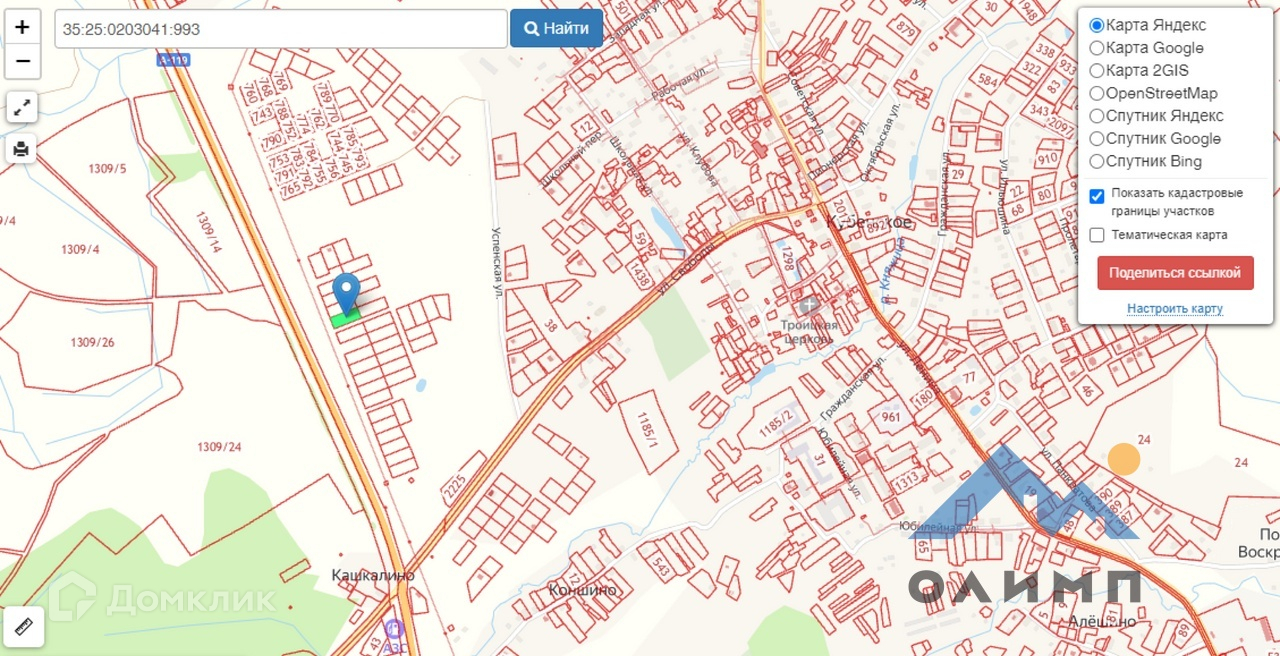Click plot label 1185/1
The image size is (1280, 656).
pyautogui.click(x=646, y=431)
